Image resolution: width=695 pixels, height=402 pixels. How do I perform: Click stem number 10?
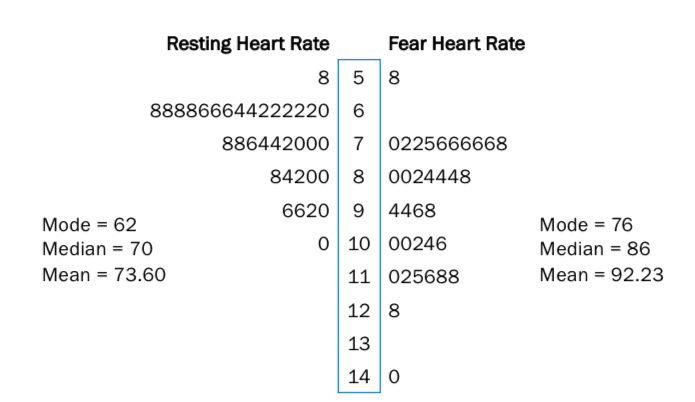click(359, 243)
